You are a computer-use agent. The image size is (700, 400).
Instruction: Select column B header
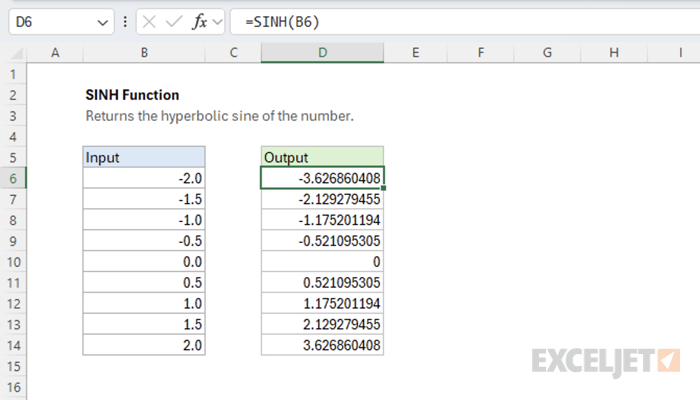[144, 53]
